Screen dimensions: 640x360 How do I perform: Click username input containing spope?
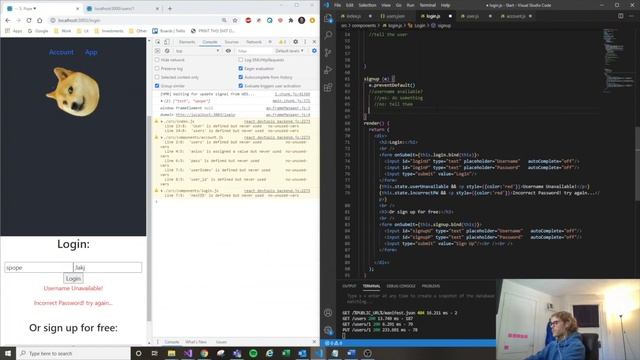pyautogui.click(x=39, y=267)
